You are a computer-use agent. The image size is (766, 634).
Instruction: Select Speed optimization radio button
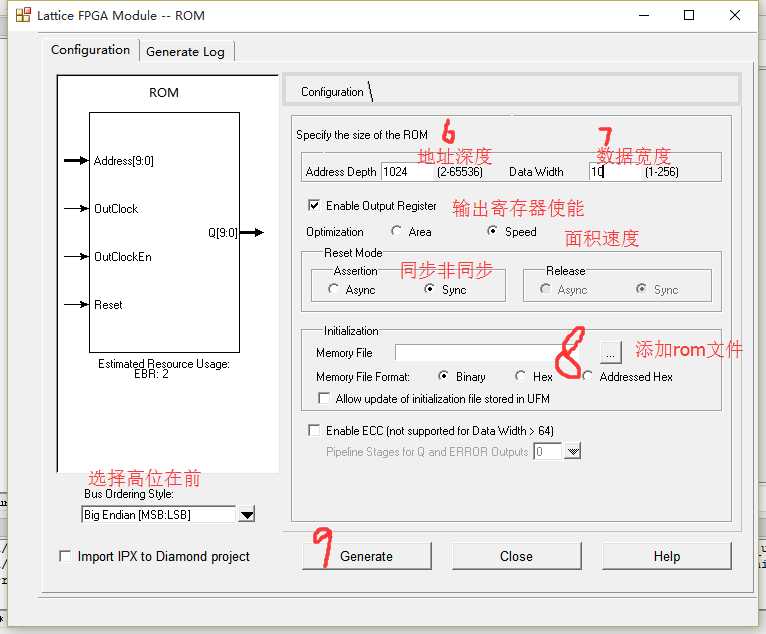click(x=492, y=231)
